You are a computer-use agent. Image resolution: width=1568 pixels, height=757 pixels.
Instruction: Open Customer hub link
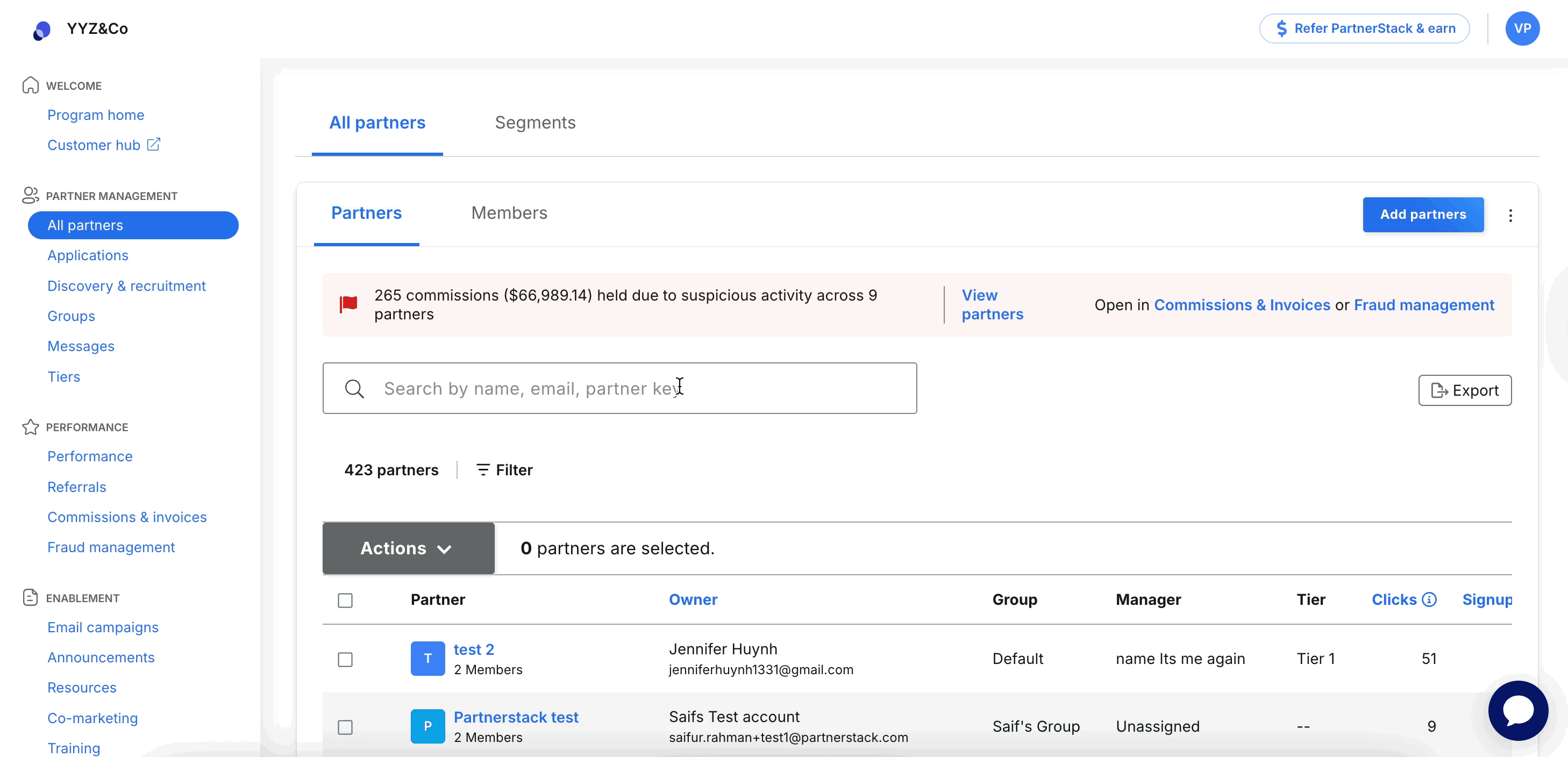[94, 145]
